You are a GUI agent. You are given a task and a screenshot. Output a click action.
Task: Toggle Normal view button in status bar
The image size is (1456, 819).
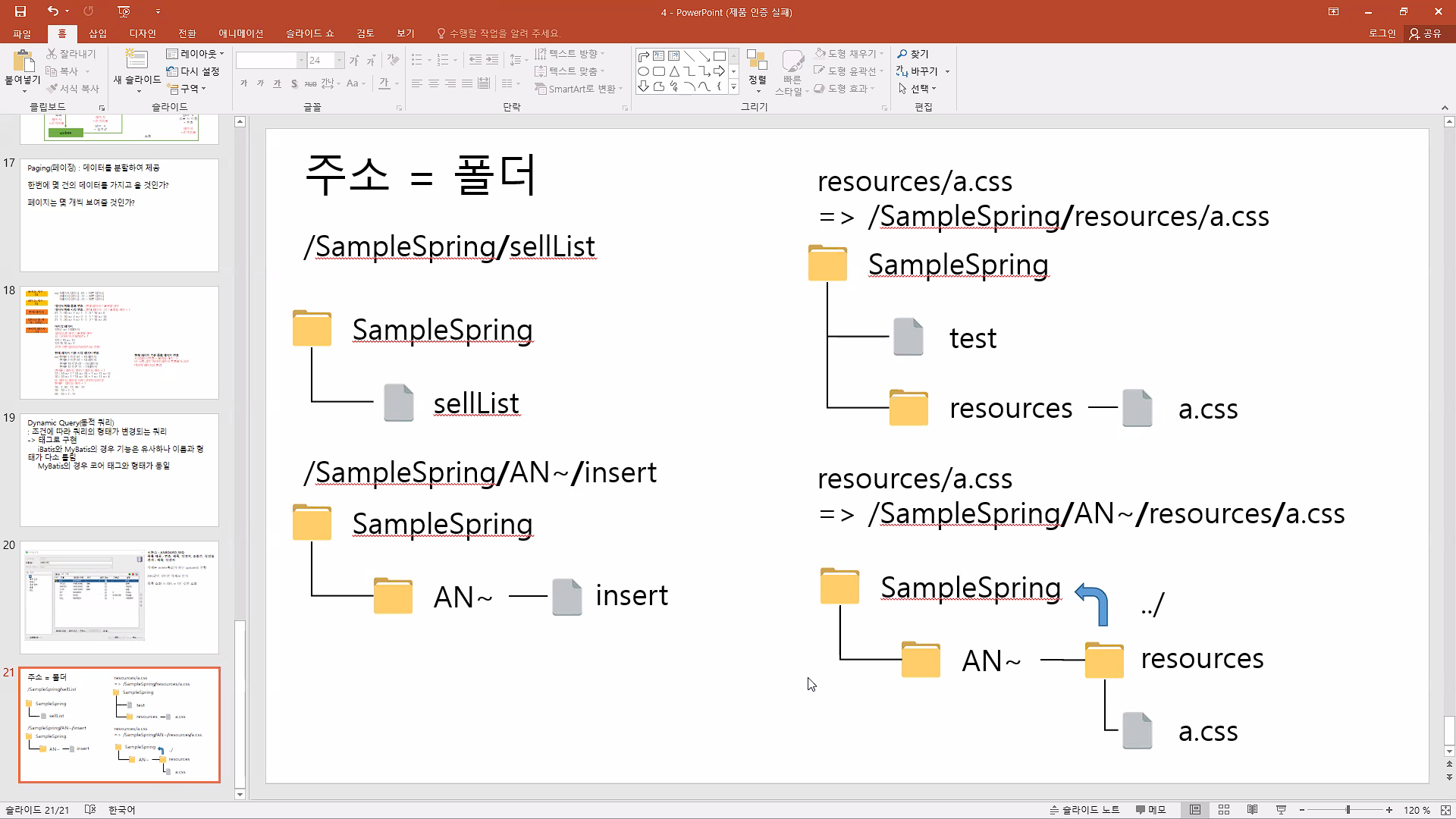(x=1195, y=810)
